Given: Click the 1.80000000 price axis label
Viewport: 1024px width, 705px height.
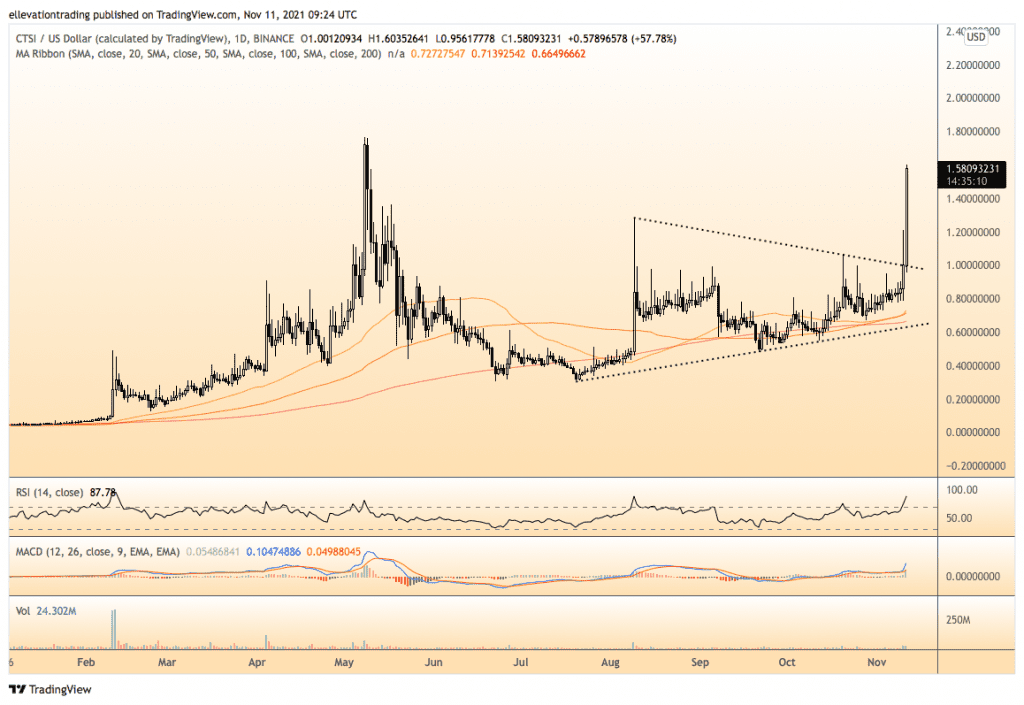Looking at the screenshot, I should (972, 131).
